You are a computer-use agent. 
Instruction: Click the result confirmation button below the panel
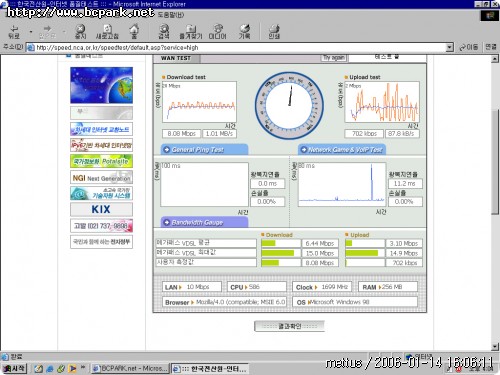pyautogui.click(x=289, y=326)
